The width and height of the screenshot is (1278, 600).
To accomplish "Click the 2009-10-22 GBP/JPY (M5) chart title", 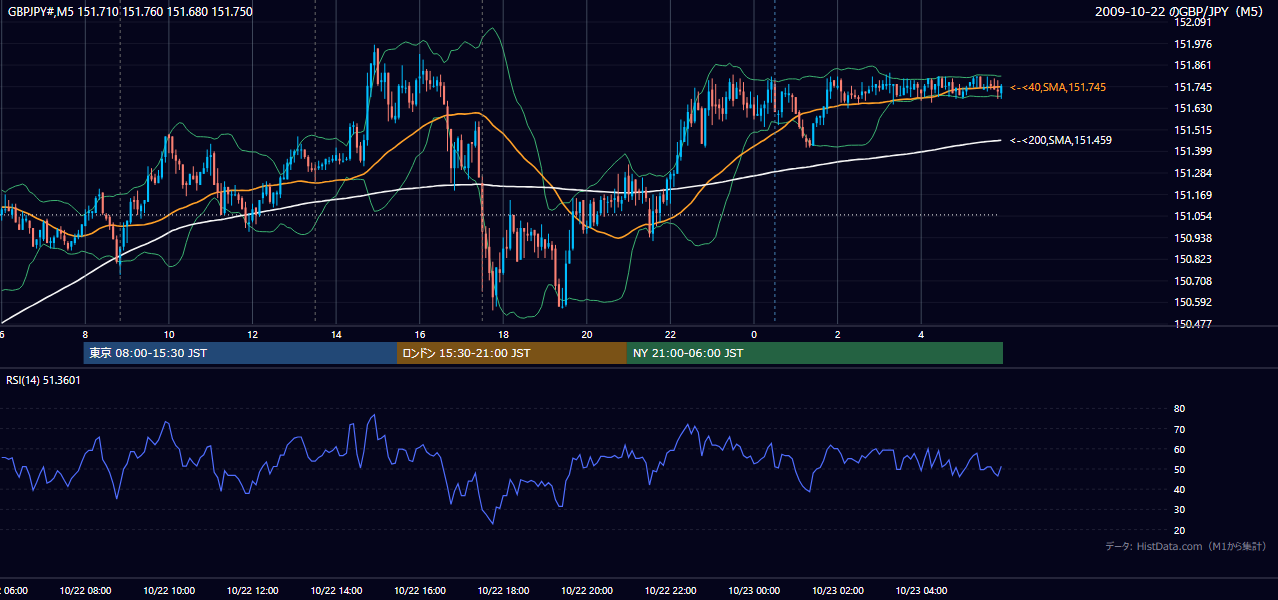I will tap(1180, 12).
